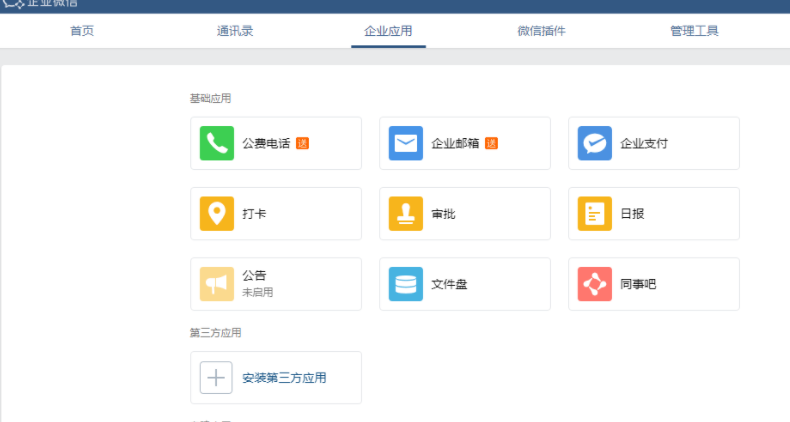Image resolution: width=790 pixels, height=422 pixels.
Task: Open the red 同事吧 icon
Action: coord(595,284)
